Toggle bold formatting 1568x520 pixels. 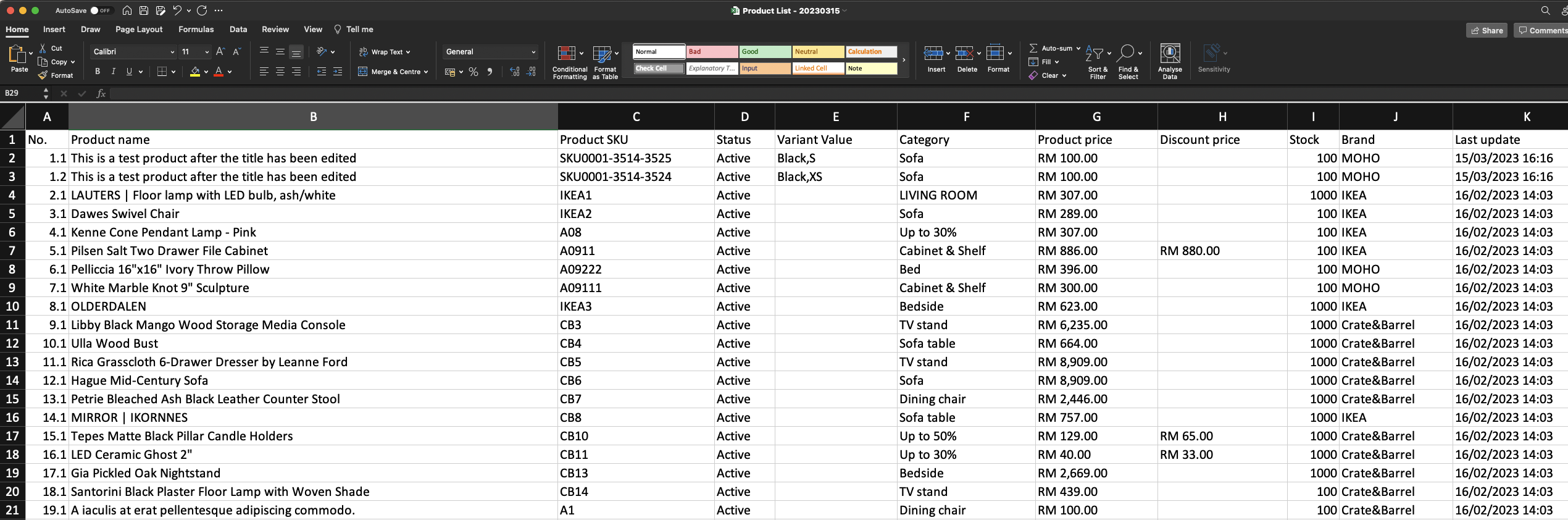coord(98,72)
